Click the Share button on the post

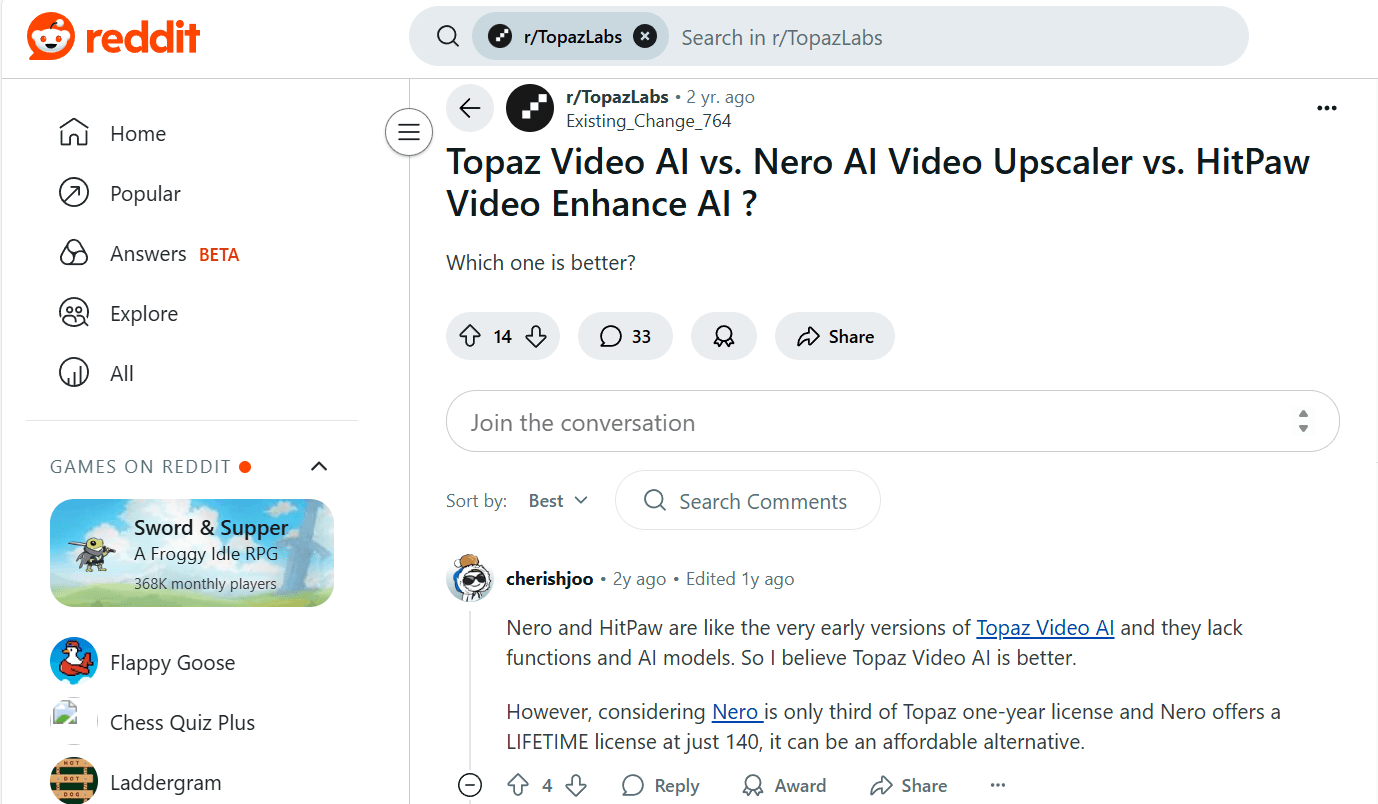(835, 337)
